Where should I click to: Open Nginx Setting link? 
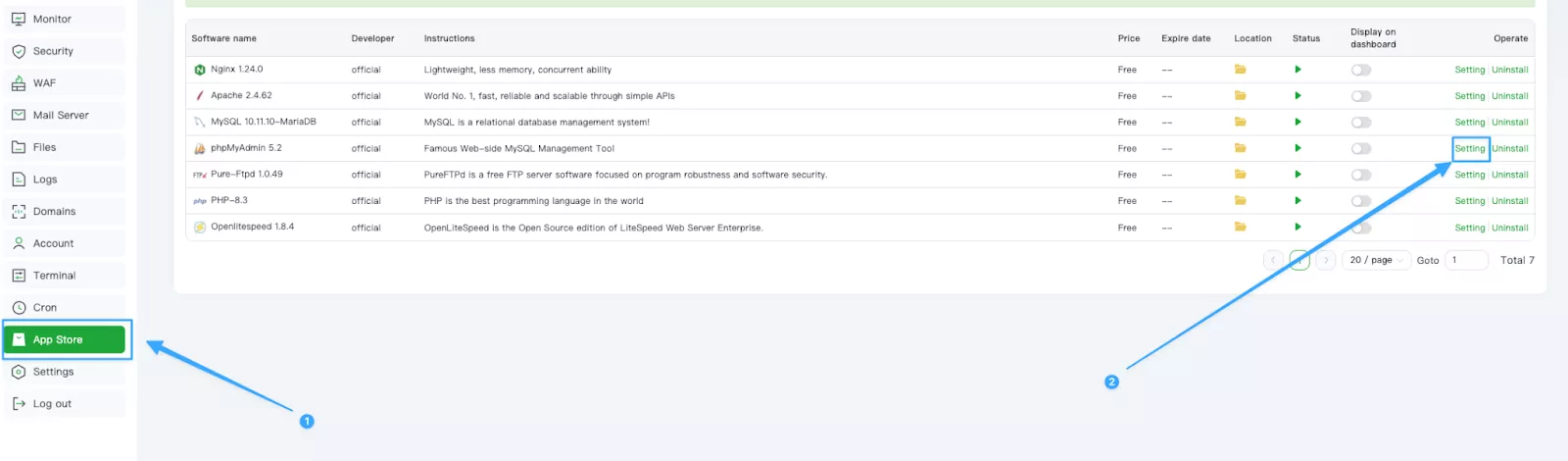(1469, 70)
